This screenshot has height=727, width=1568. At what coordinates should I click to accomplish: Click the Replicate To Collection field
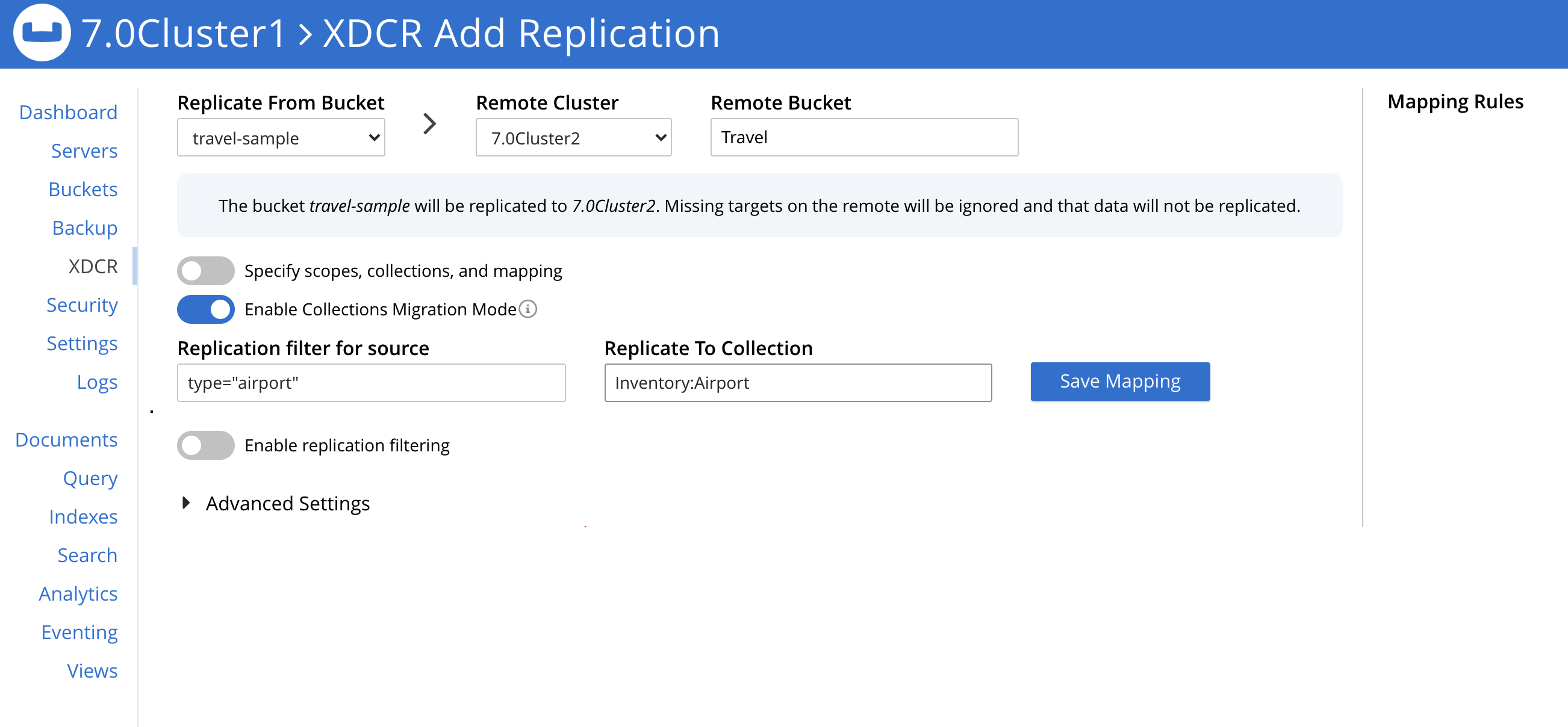pos(797,383)
